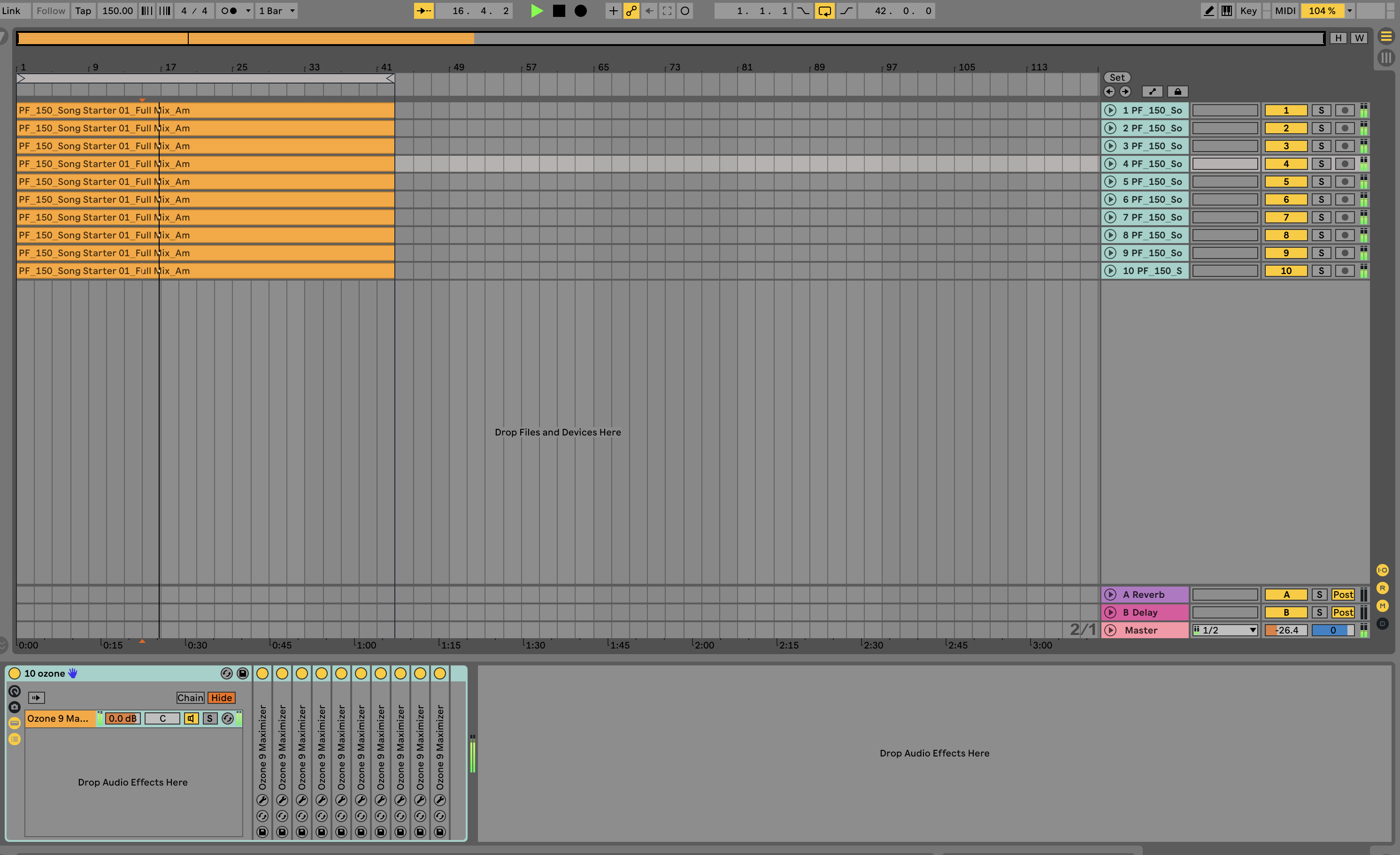
Task: Solo track 8 with its S button
Action: [x=1321, y=235]
